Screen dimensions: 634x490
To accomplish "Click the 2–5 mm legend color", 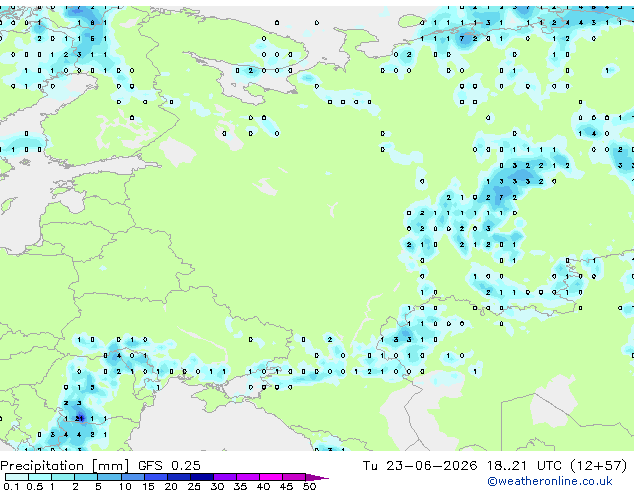I will pyautogui.click(x=86, y=477).
